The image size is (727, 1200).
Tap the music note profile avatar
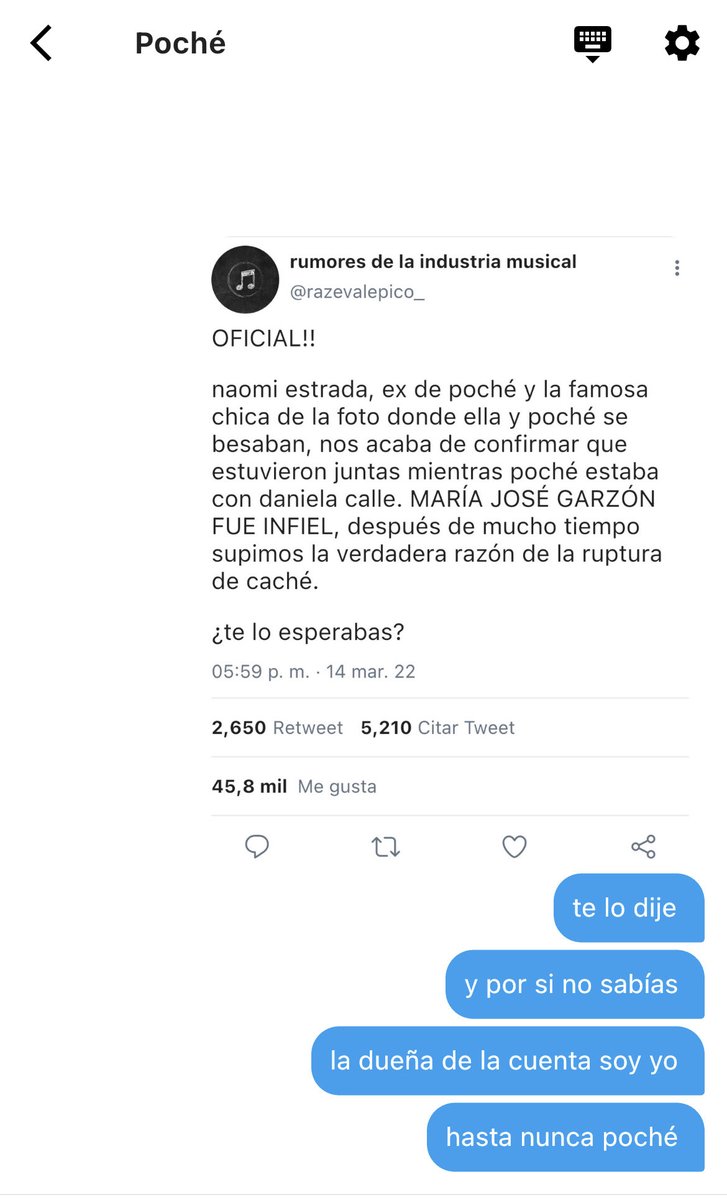(x=245, y=280)
